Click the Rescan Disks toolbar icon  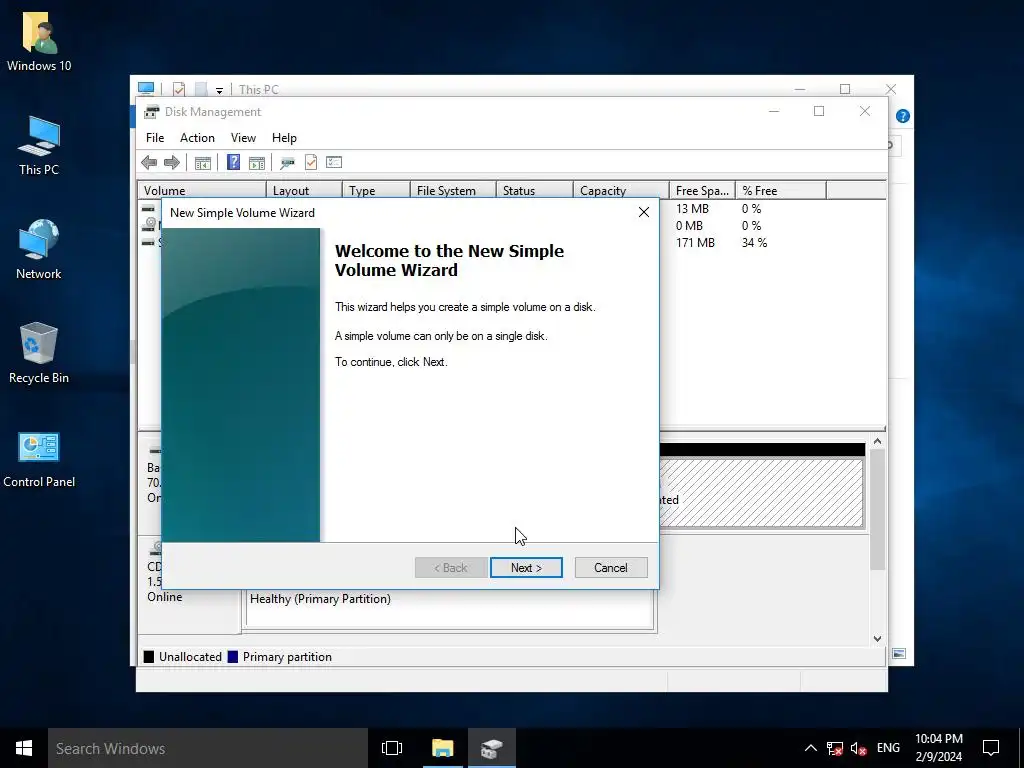tap(287, 163)
